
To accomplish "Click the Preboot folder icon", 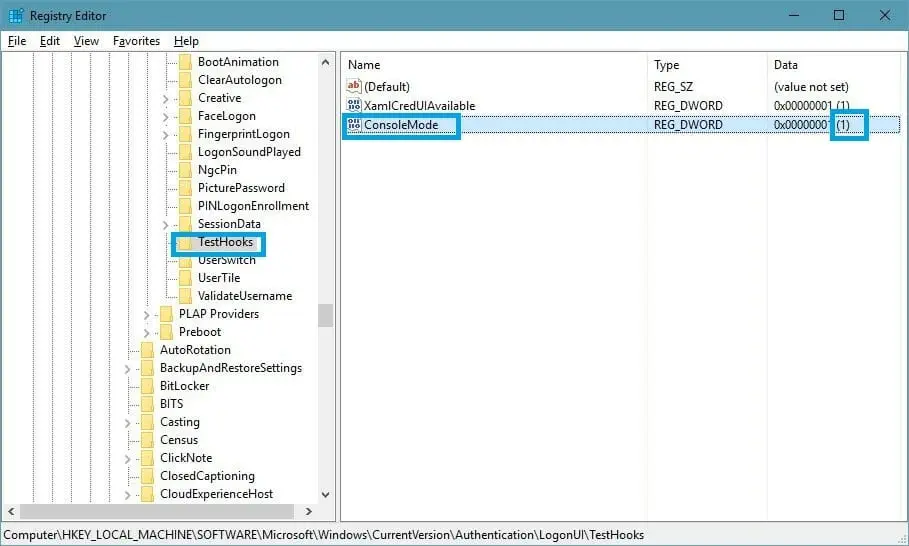I will click(166, 332).
